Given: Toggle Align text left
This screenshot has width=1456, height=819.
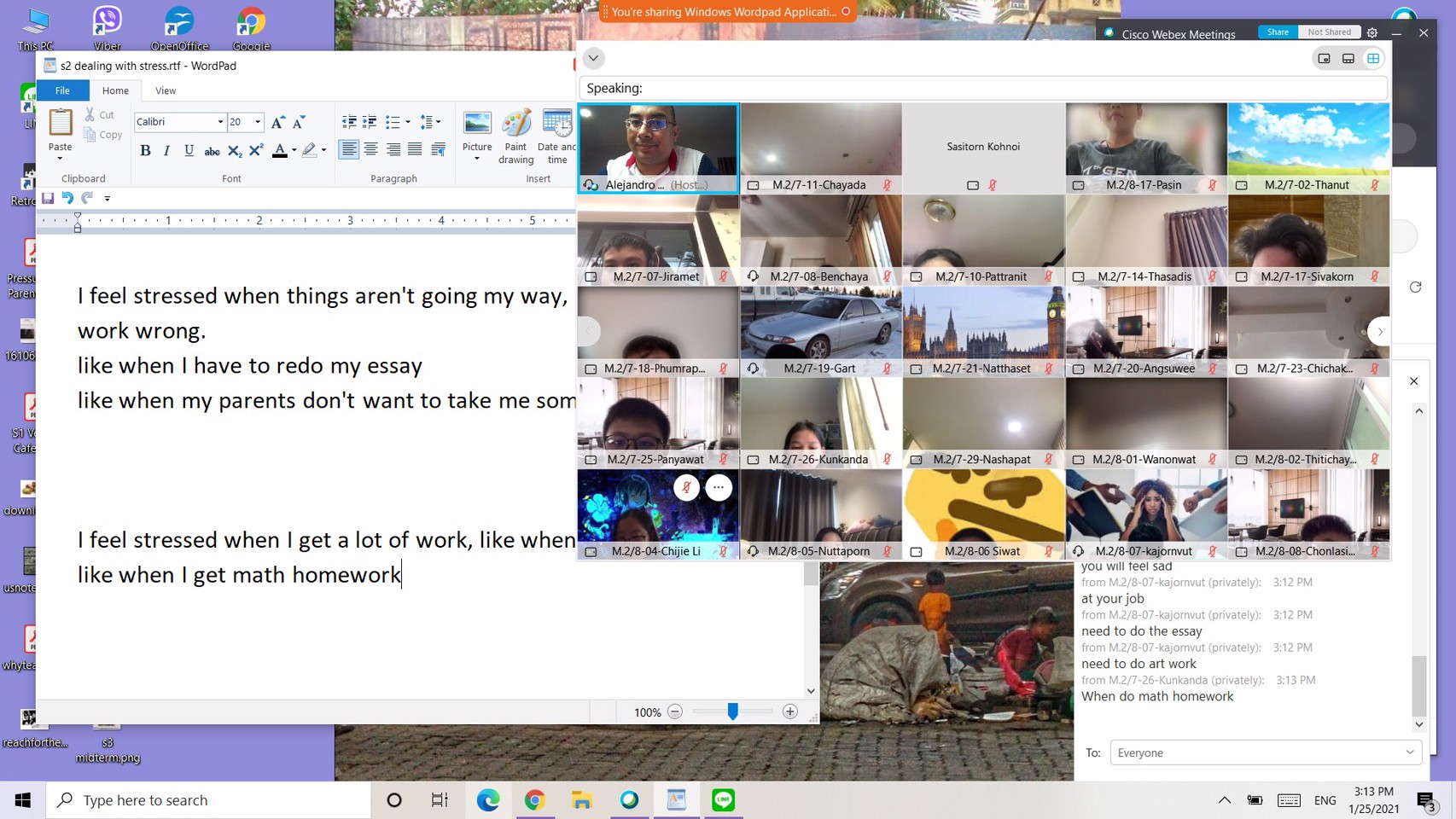Looking at the screenshot, I should point(349,150).
